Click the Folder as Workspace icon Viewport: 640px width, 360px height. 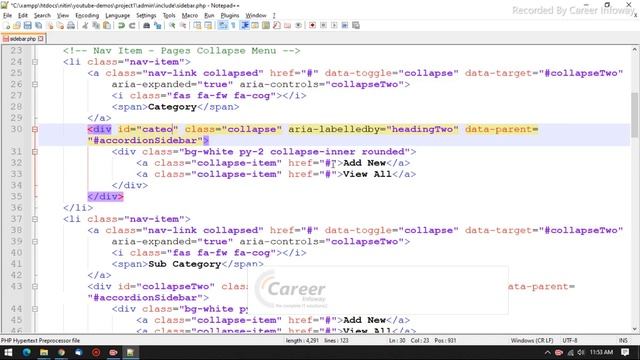[287, 25]
